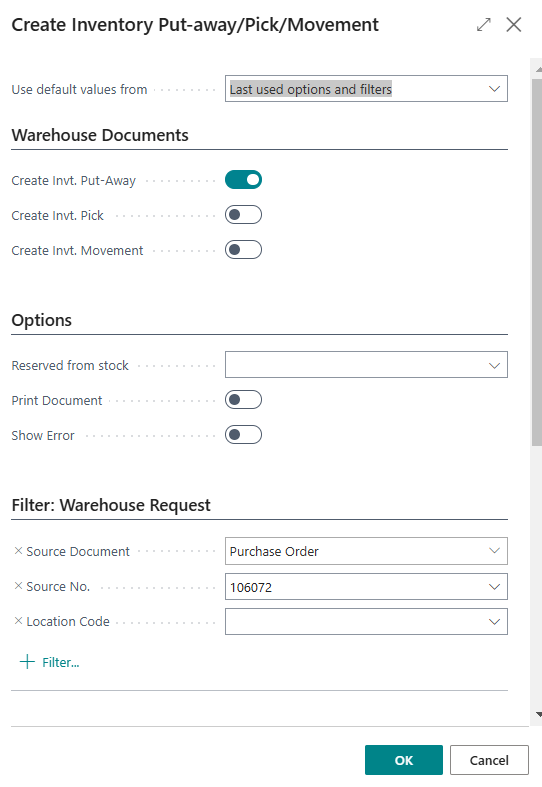Close the Create Inventory dialog
Viewport: 542px width, 787px height.
click(x=513, y=25)
